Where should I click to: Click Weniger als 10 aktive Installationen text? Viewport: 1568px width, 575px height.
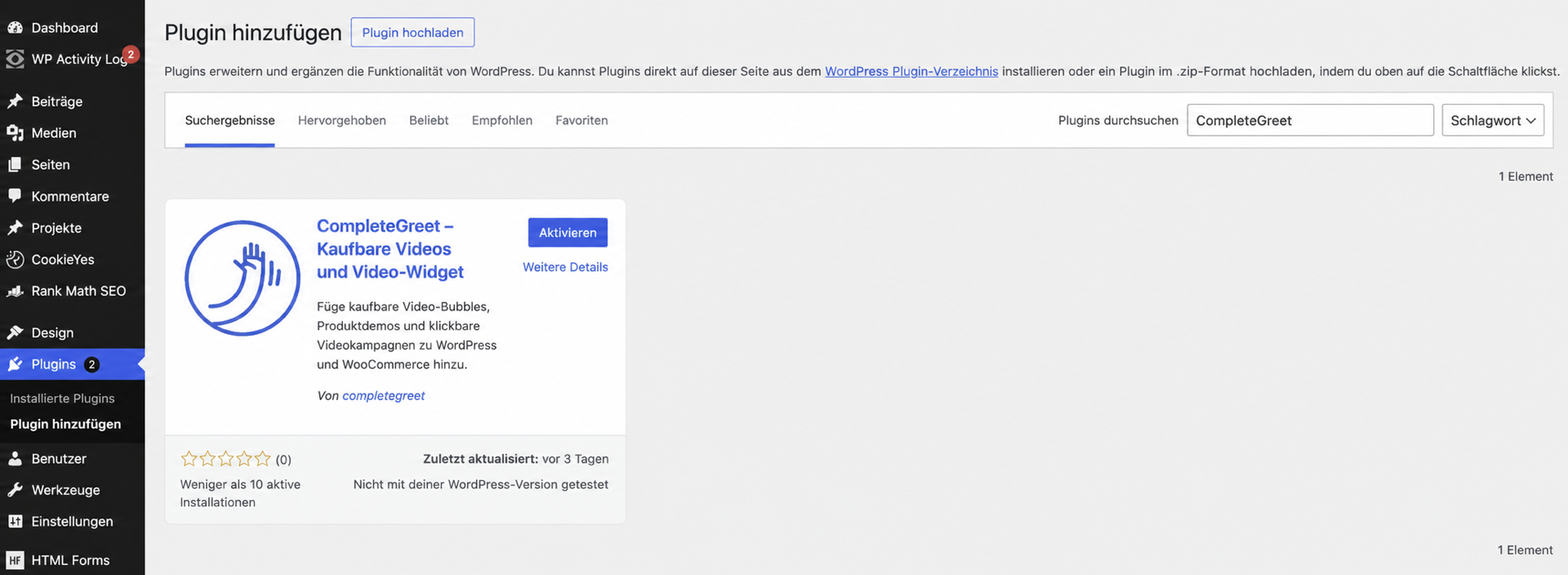click(x=240, y=493)
